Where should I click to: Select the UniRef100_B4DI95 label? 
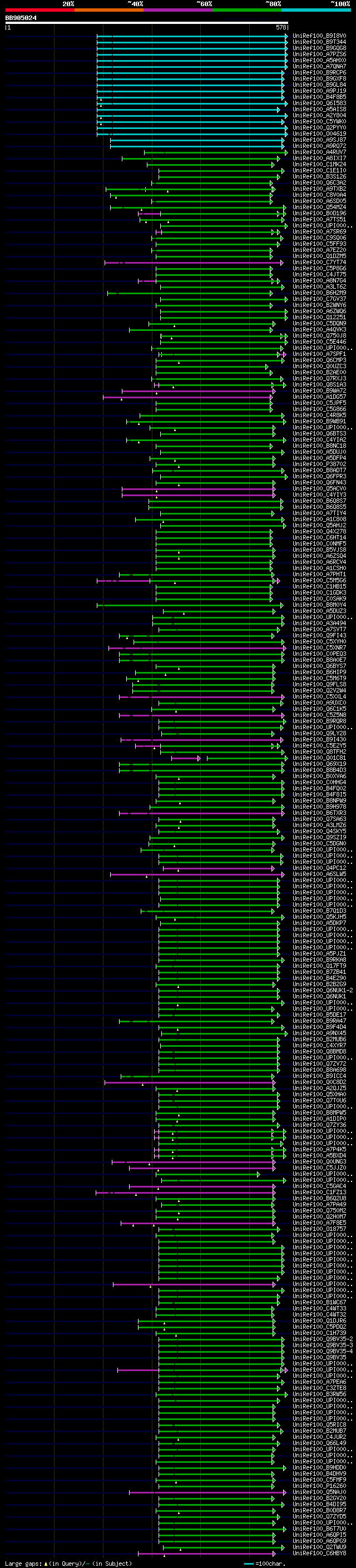click(x=319, y=1504)
